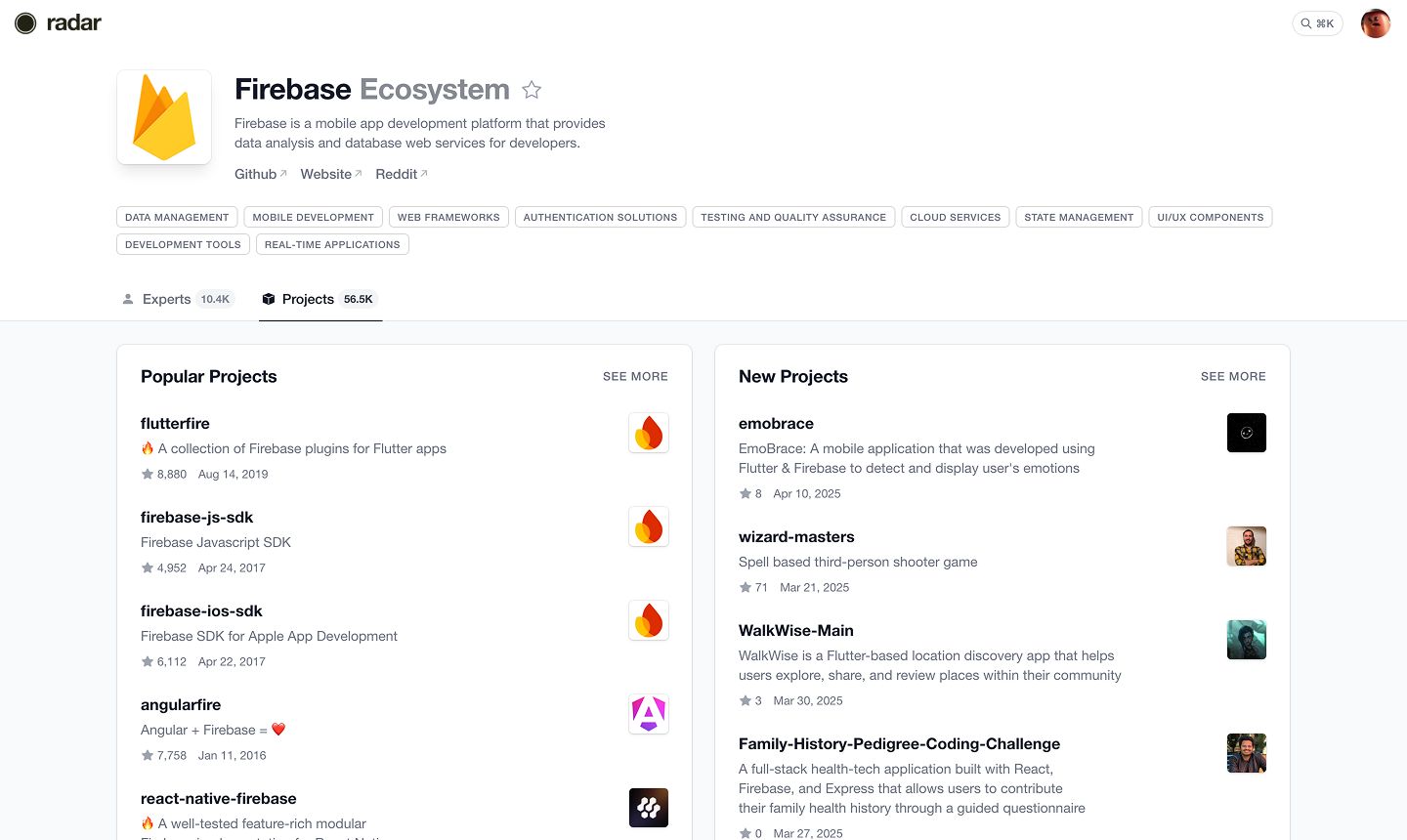The image size is (1407, 840).
Task: Select the Web Frameworks tag
Action: [x=448, y=217]
